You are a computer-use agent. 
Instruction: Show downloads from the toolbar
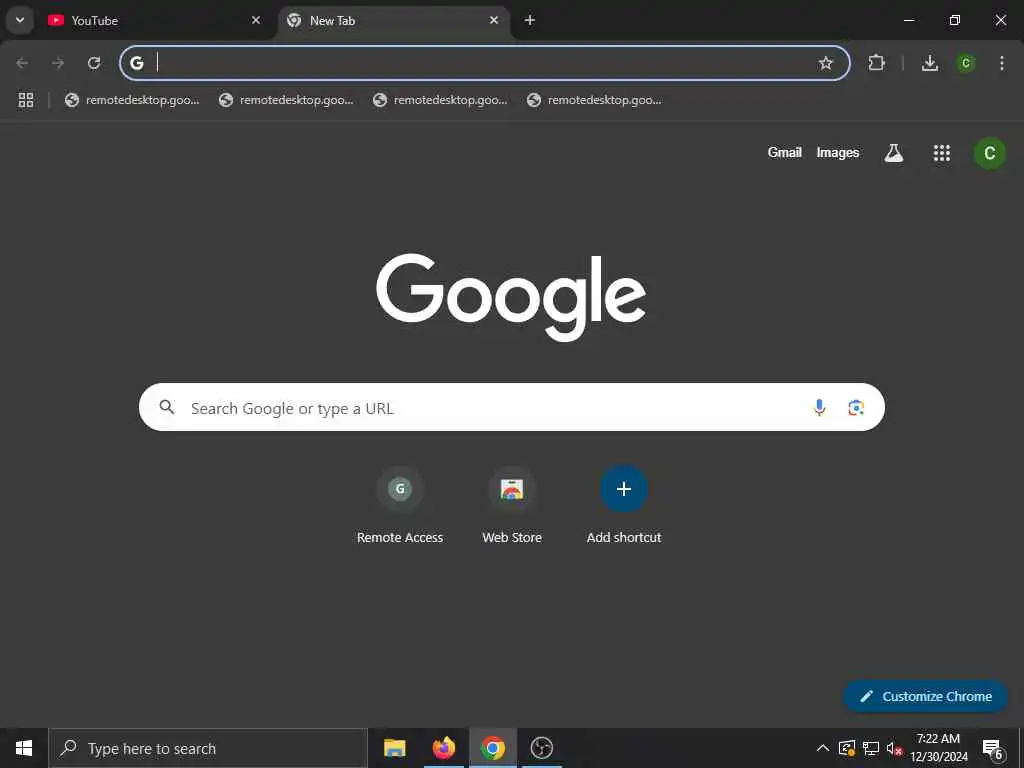coord(930,63)
